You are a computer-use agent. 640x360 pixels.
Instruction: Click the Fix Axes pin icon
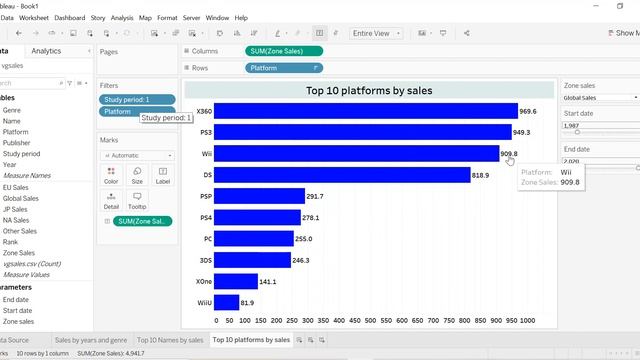336,33
